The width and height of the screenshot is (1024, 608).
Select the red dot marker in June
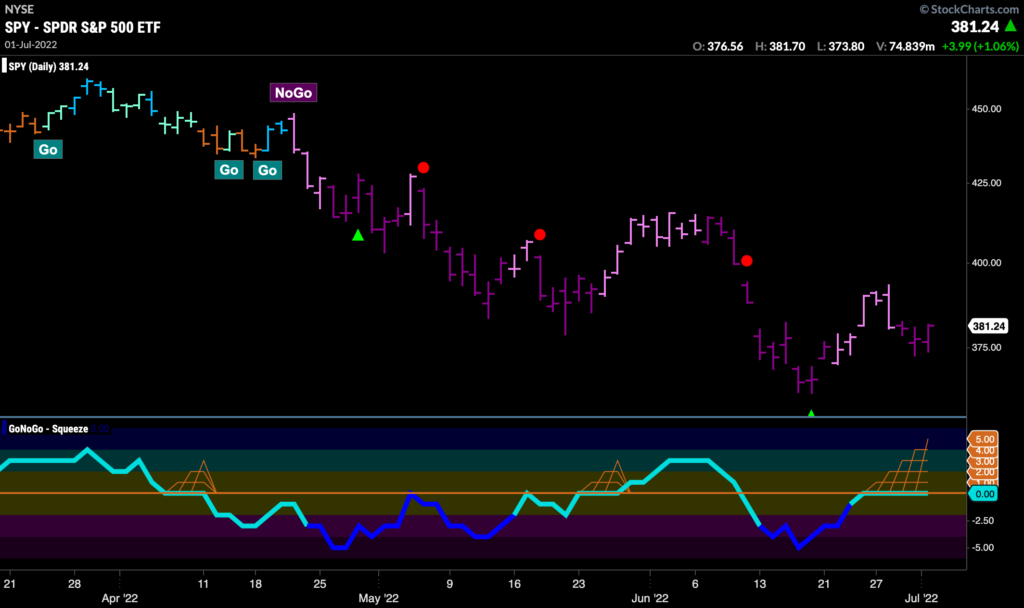(x=746, y=261)
